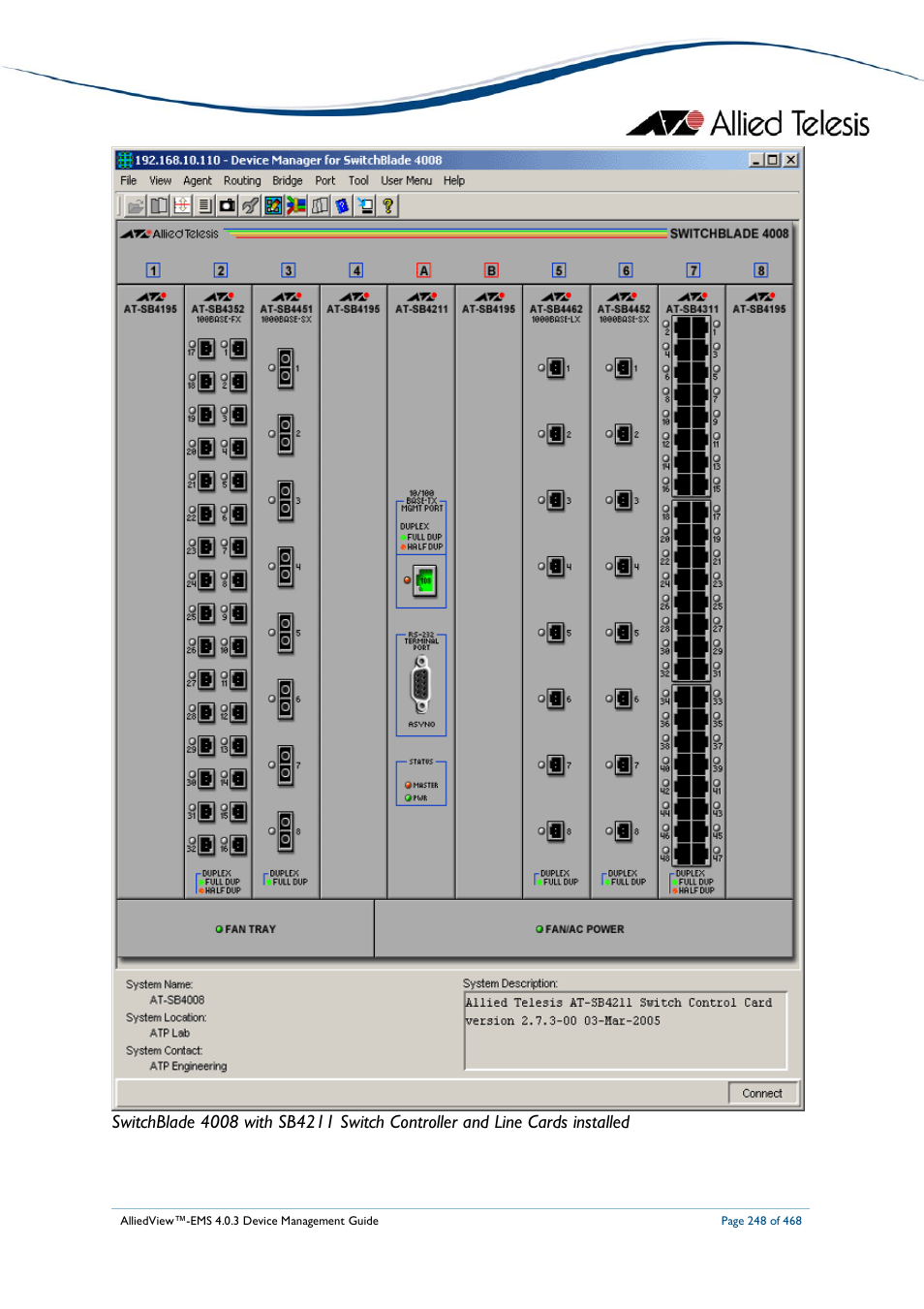Open the Help menu
924x1309 pixels.
tap(454, 181)
